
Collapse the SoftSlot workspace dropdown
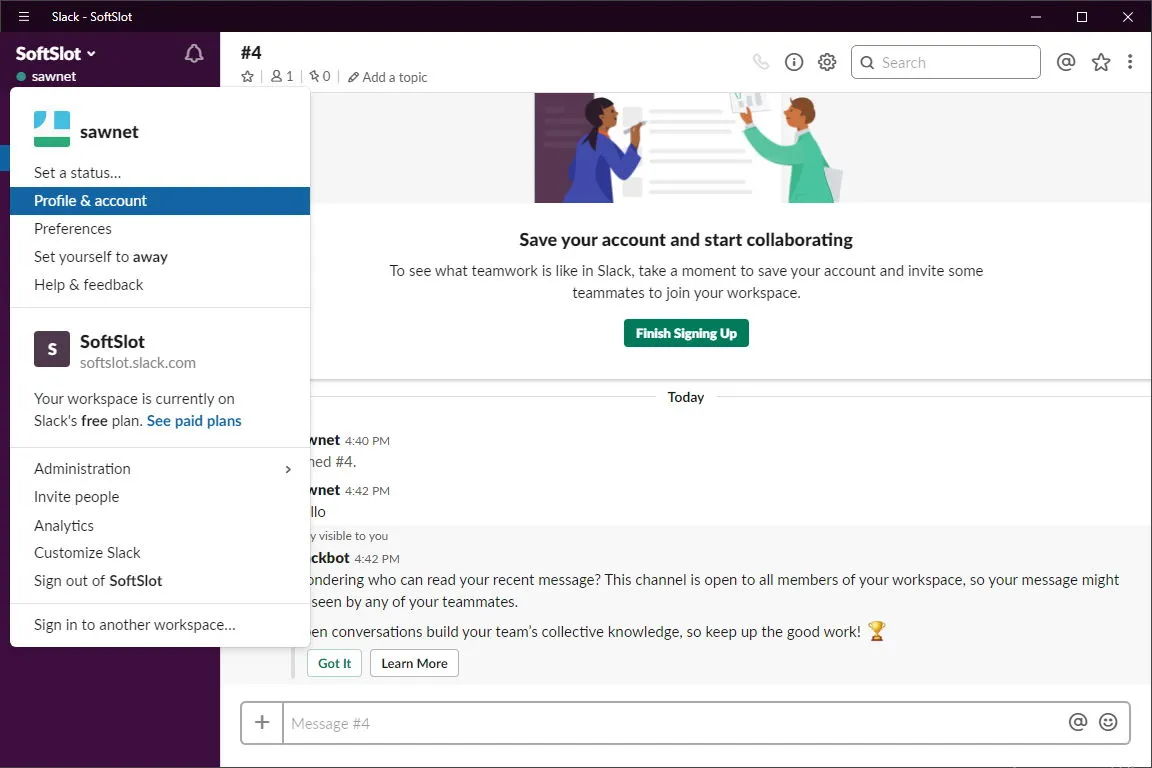56,54
